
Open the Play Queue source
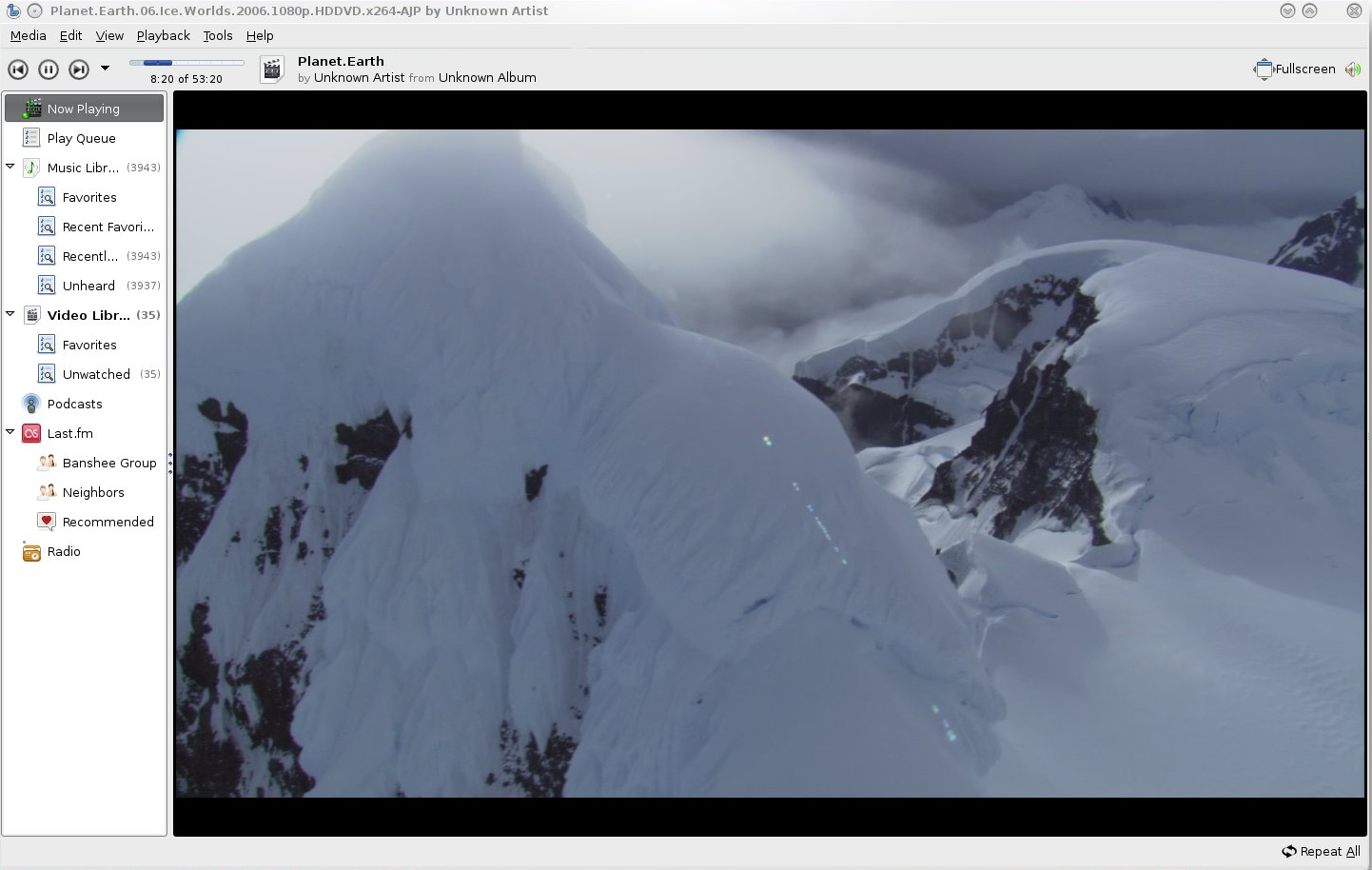coord(84,138)
